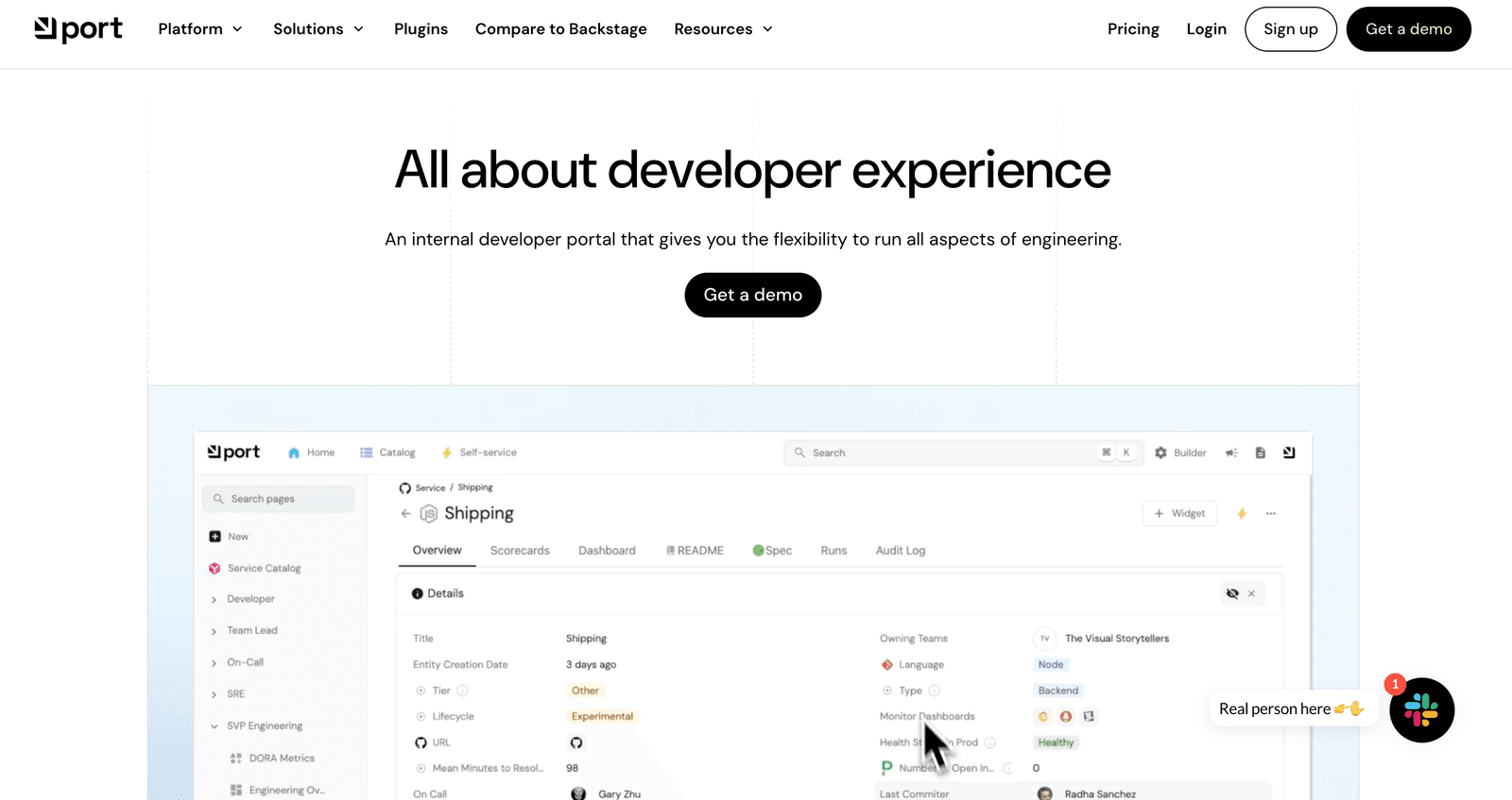Click the Sign up button
1512x800 pixels.
click(x=1291, y=29)
